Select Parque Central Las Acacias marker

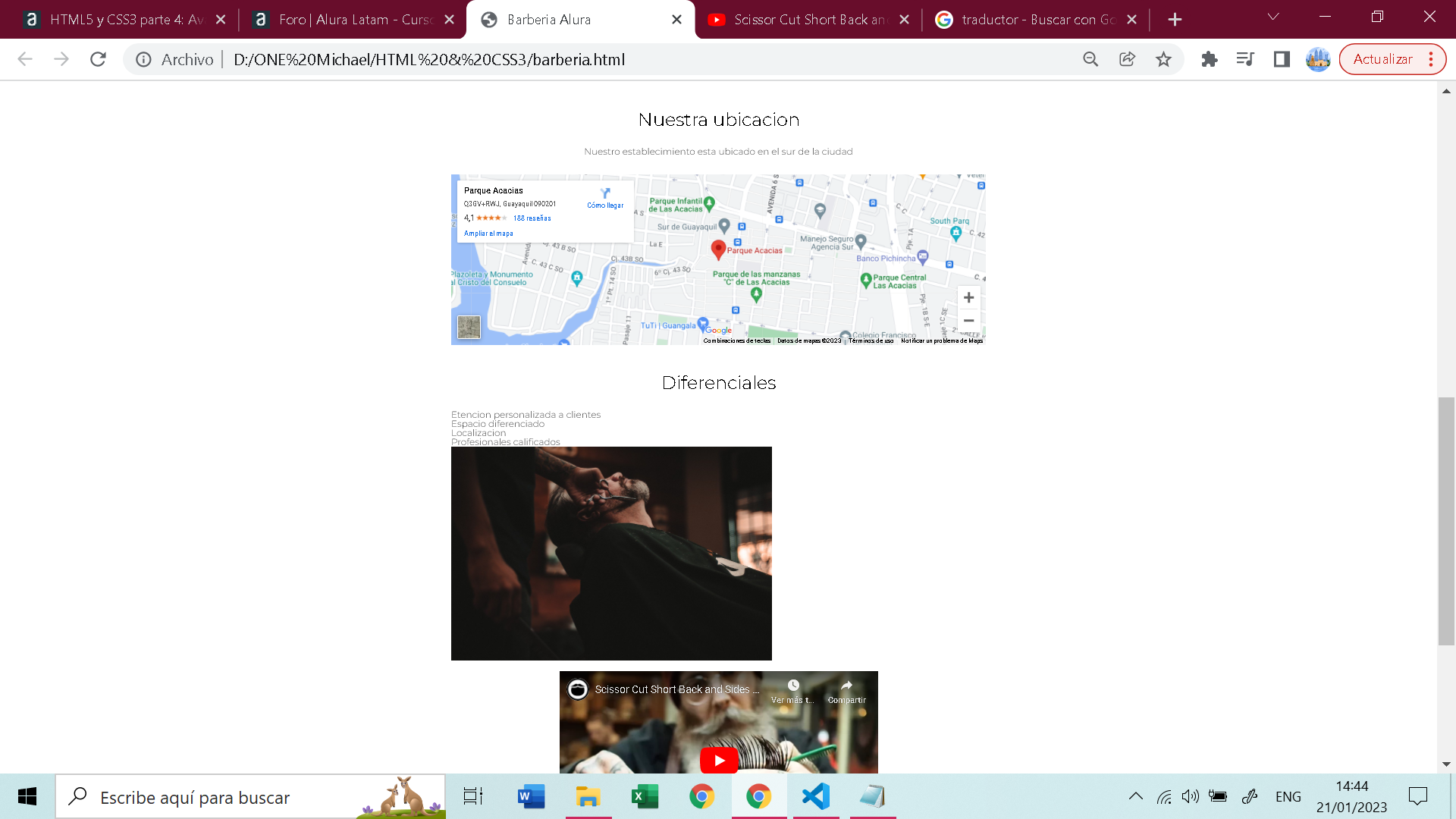click(865, 281)
